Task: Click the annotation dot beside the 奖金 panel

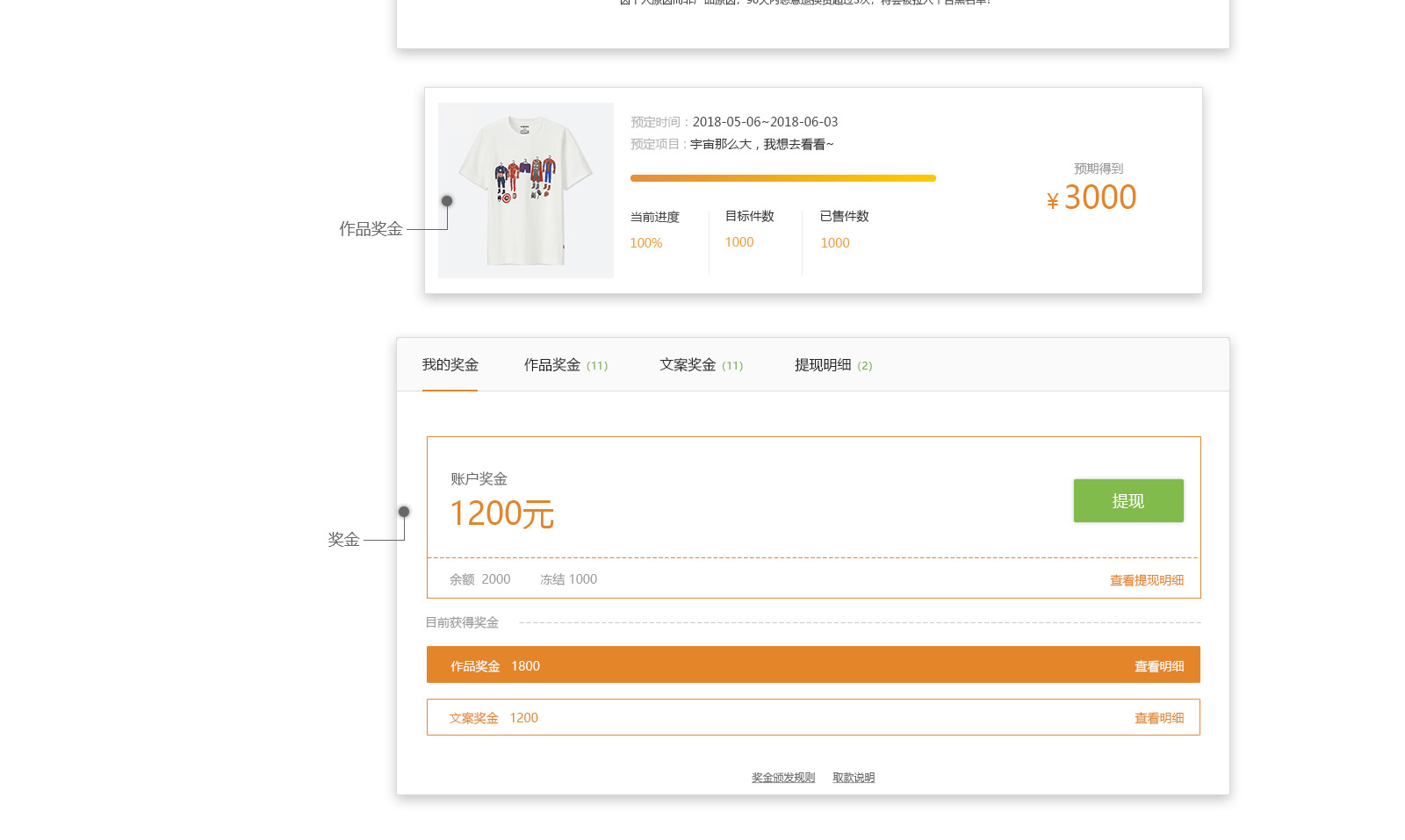Action: click(x=404, y=512)
